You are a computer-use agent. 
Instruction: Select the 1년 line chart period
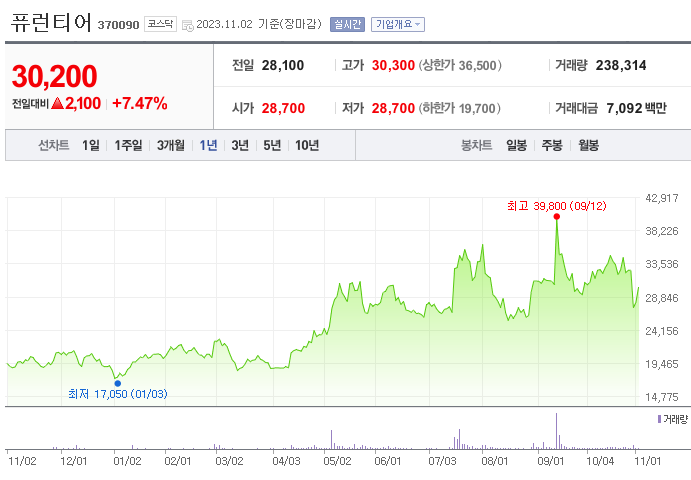click(208, 145)
